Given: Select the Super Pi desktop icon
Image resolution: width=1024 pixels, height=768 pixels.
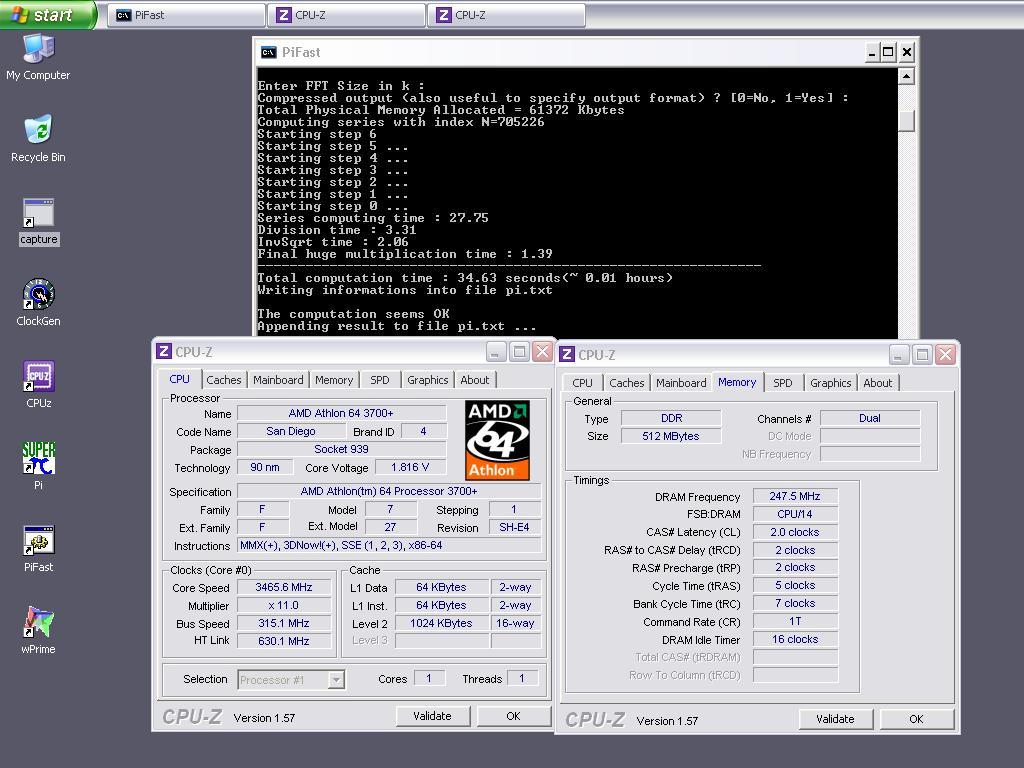Looking at the screenshot, I should (39, 466).
